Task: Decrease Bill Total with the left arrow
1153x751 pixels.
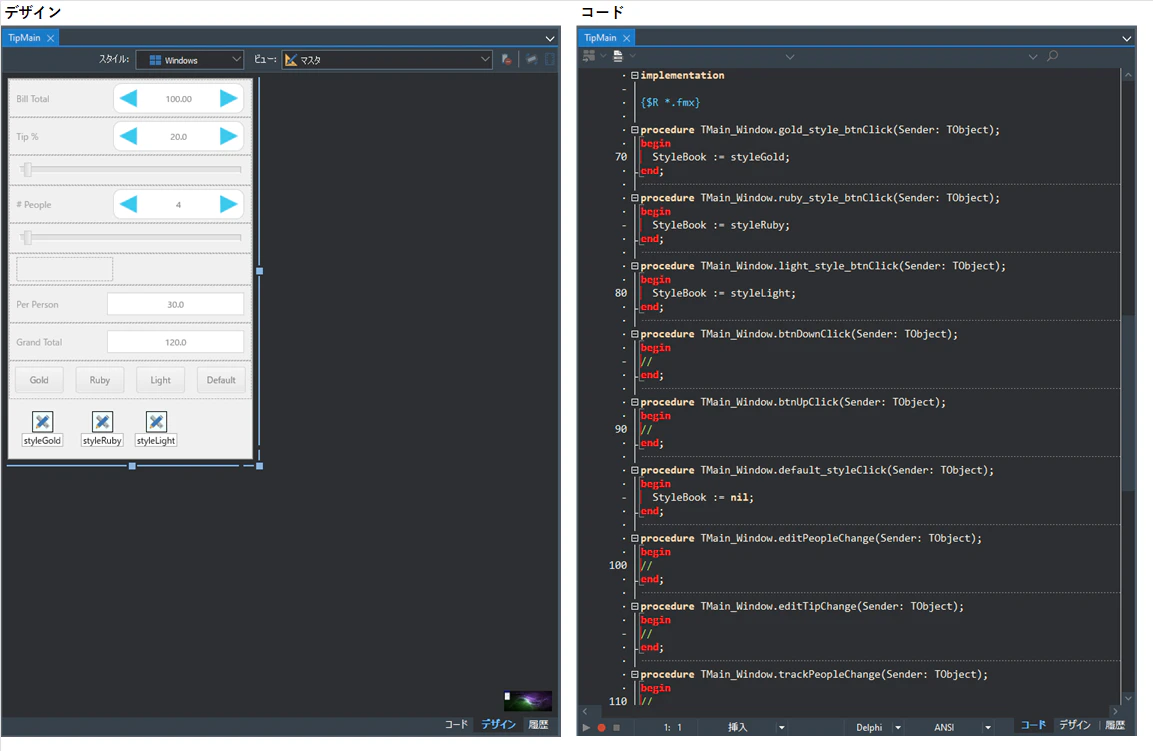Action: [129, 99]
